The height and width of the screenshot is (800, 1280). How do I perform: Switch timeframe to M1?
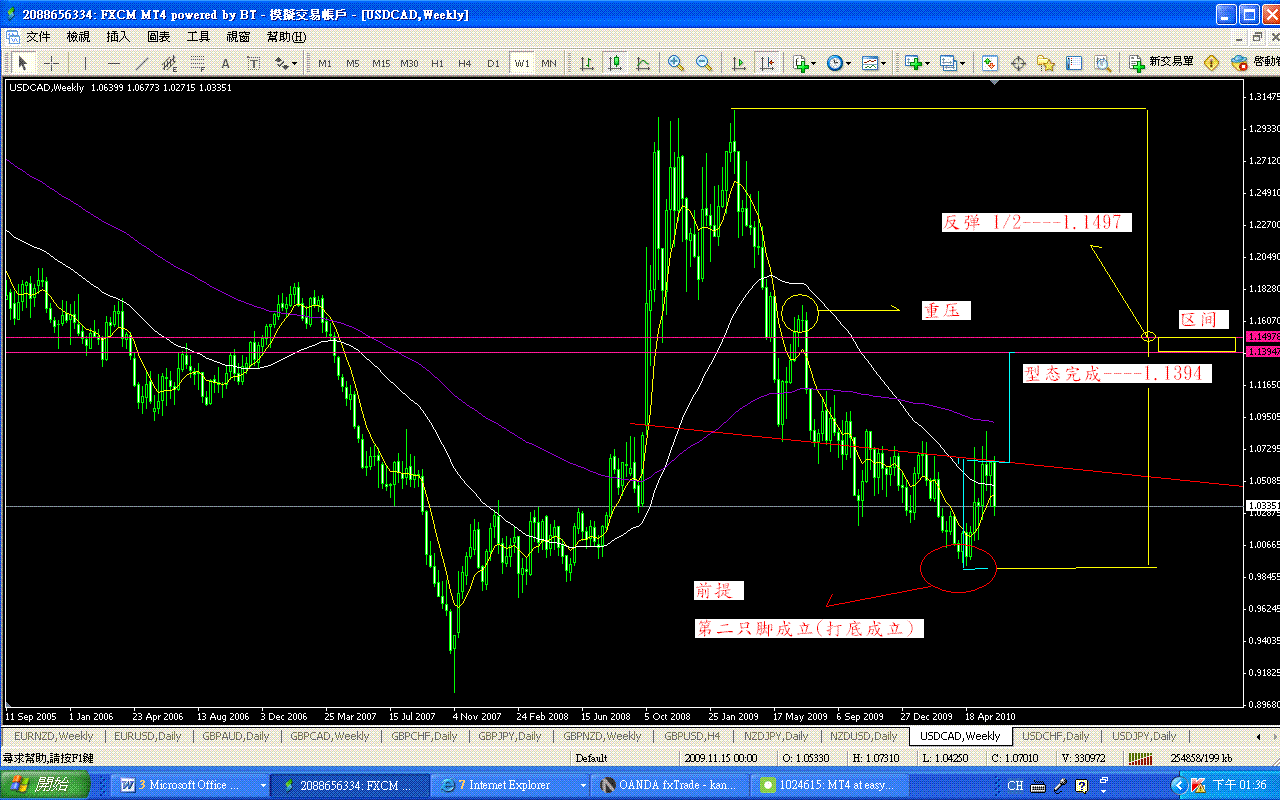325,63
